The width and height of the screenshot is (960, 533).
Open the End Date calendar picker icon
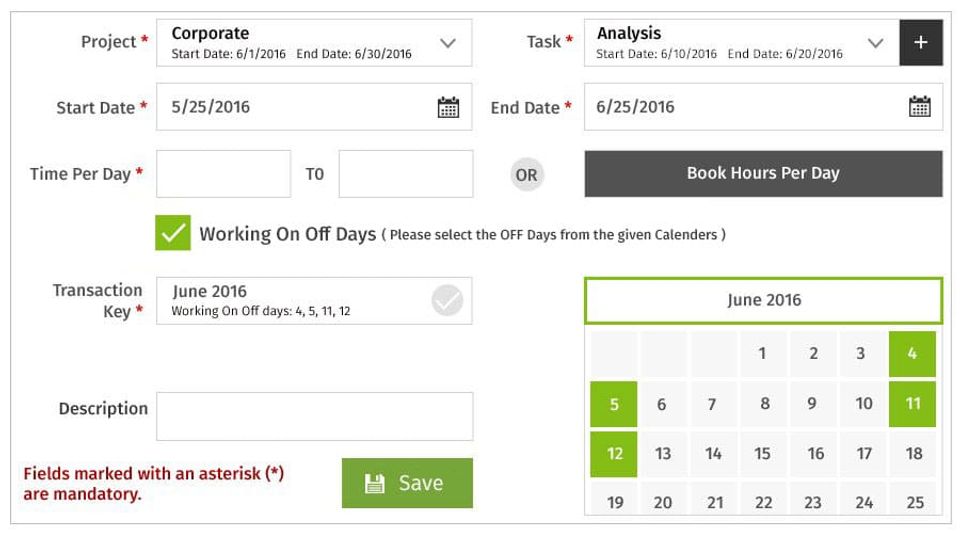coord(919,108)
